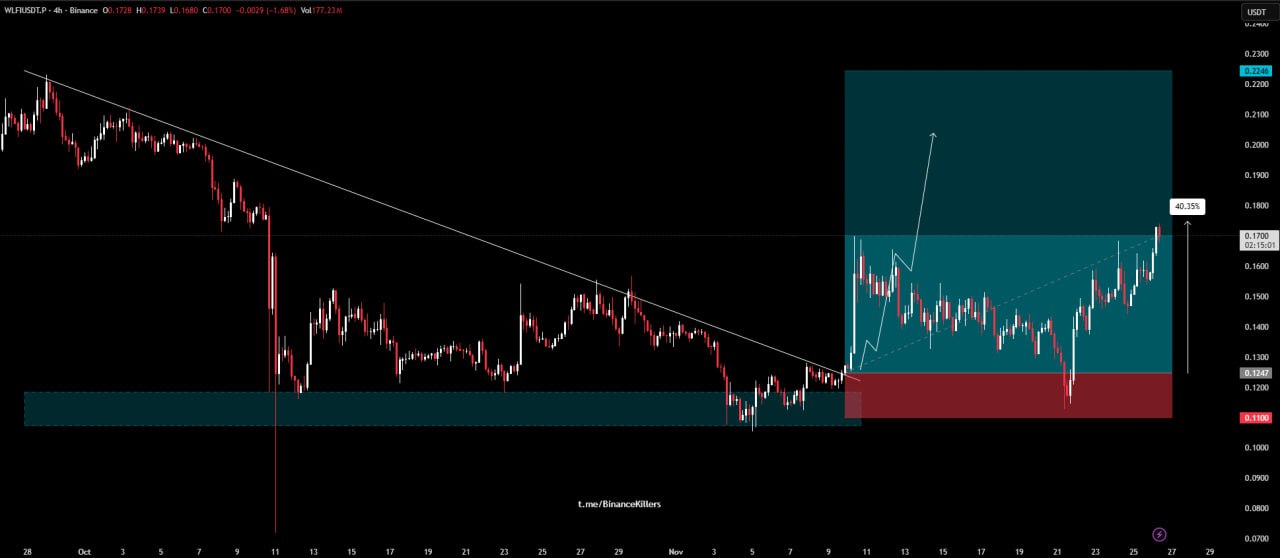Click the 0.2246 take-profit price tag

coord(1254,71)
